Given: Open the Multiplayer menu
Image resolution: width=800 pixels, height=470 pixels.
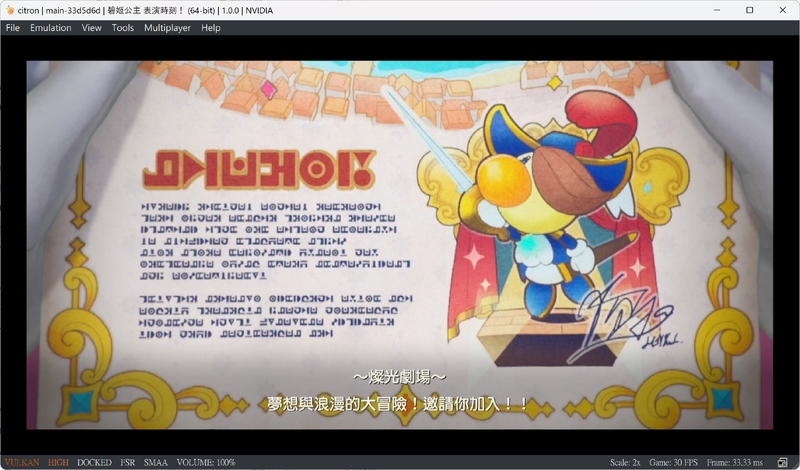Looking at the screenshot, I should click(x=167, y=28).
